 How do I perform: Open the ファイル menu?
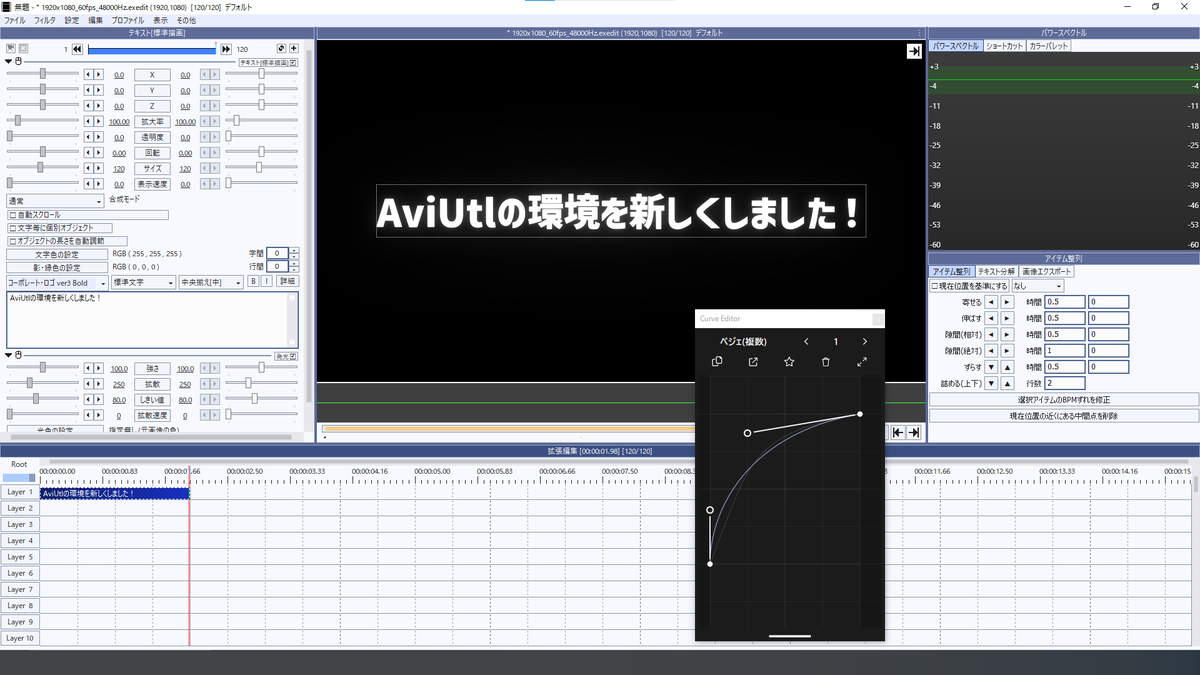pyautogui.click(x=15, y=20)
